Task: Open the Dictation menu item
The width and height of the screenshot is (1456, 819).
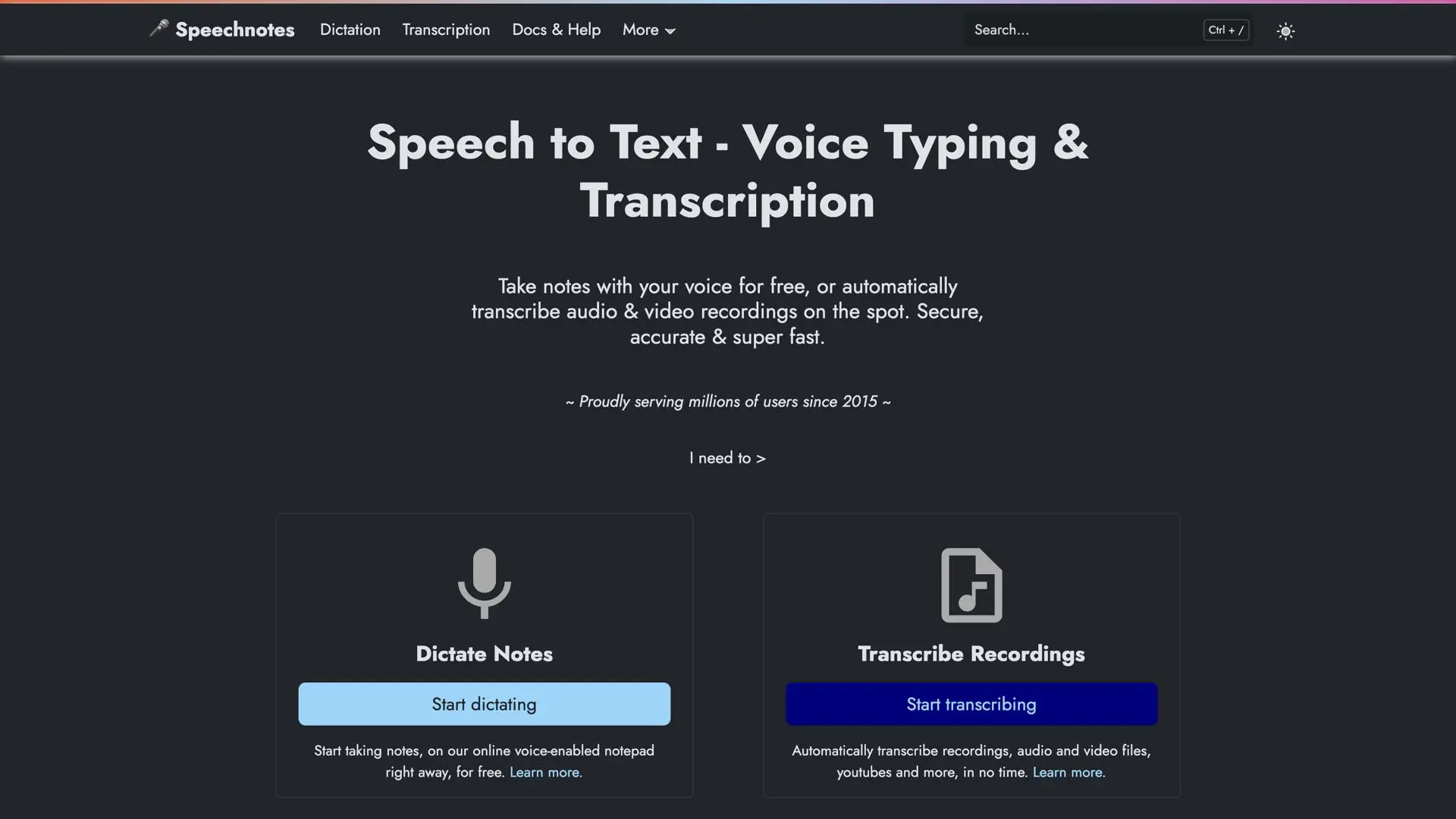Action: click(x=350, y=30)
